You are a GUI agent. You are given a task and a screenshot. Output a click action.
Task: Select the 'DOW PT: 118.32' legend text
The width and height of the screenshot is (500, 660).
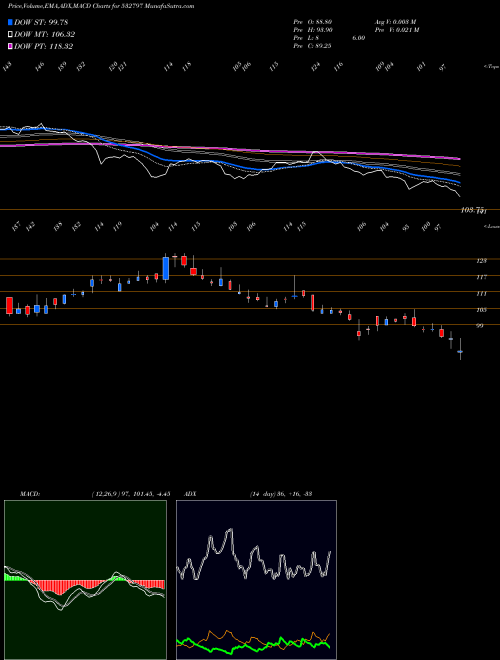[44, 46]
